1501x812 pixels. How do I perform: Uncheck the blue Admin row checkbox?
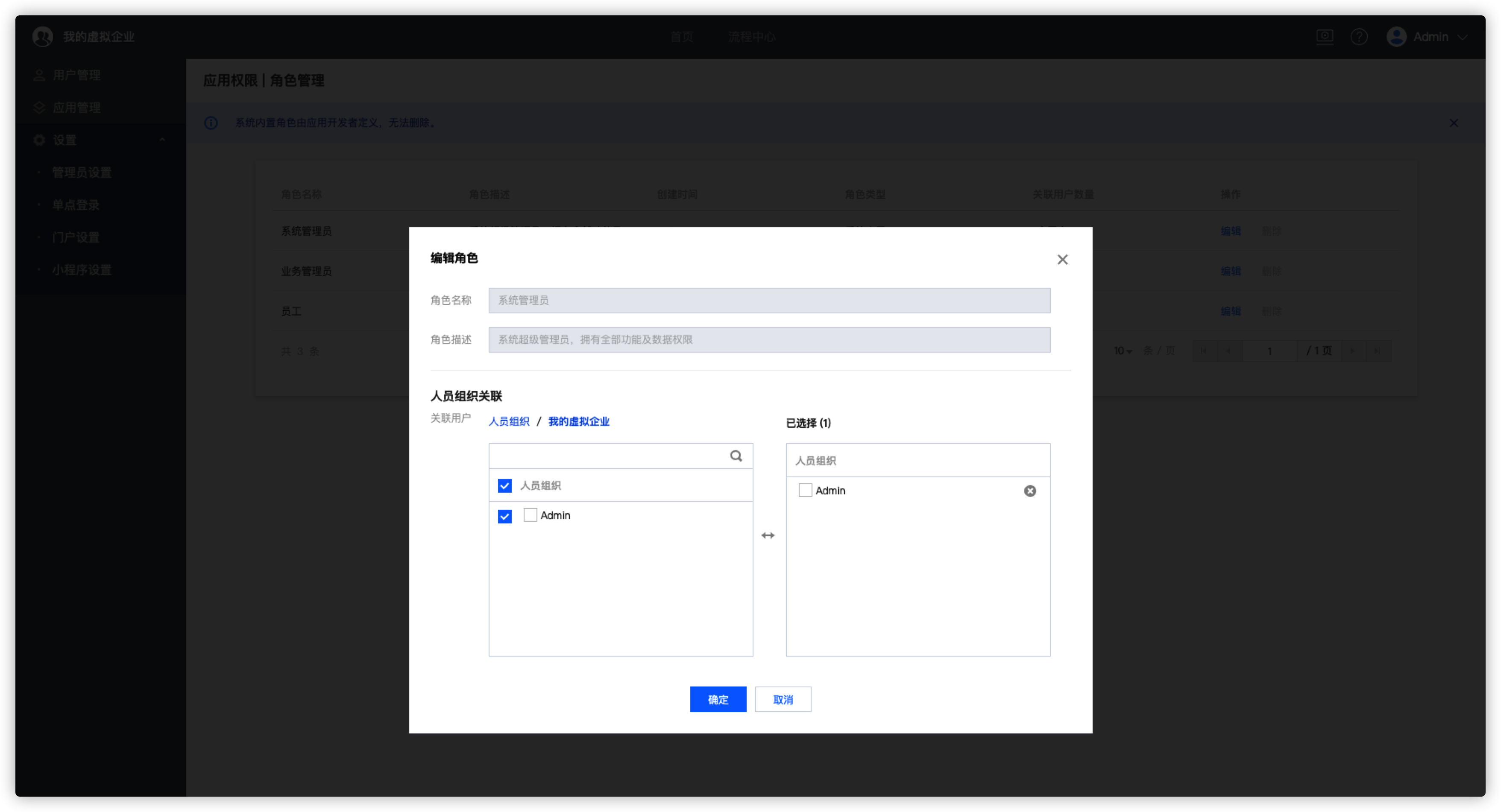point(504,517)
